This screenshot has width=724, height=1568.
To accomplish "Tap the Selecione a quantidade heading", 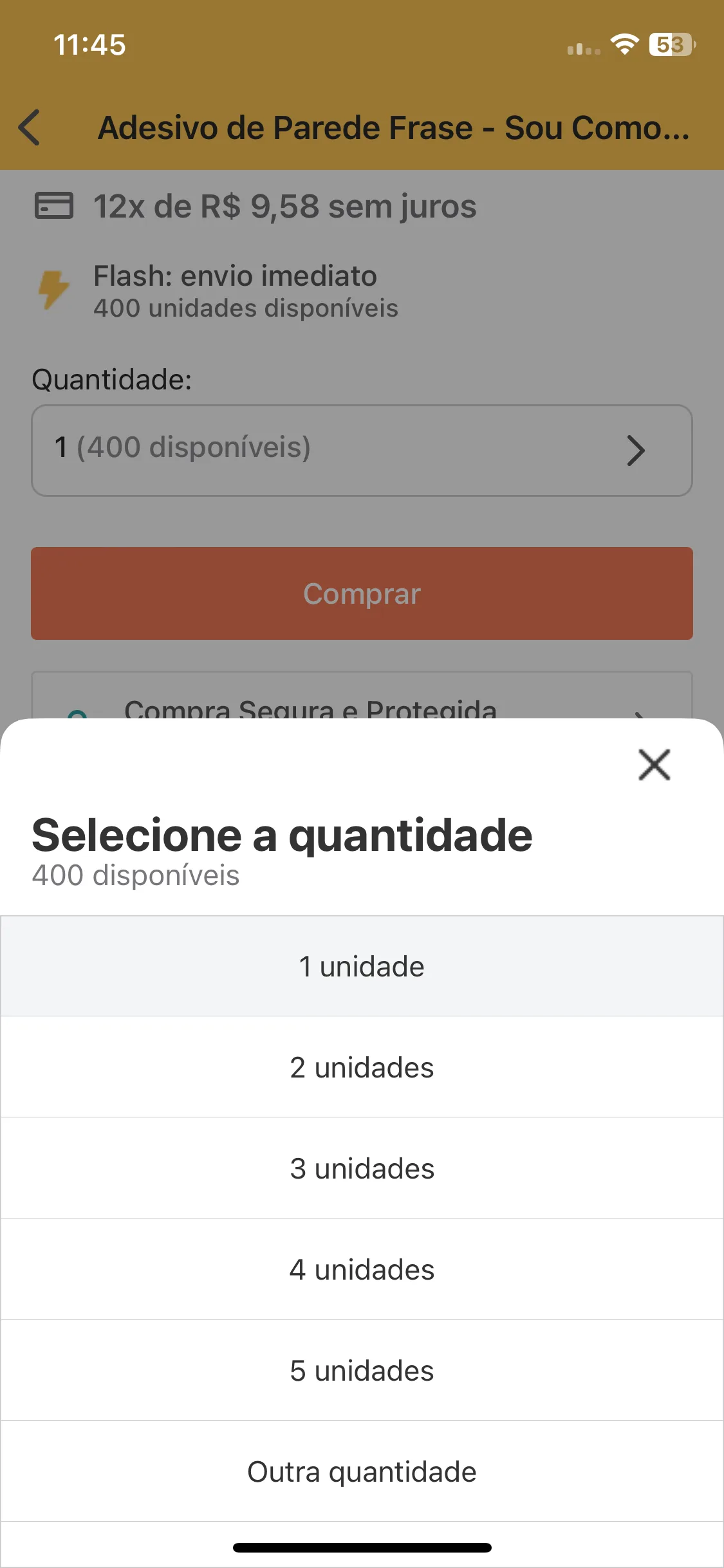I will click(282, 835).
